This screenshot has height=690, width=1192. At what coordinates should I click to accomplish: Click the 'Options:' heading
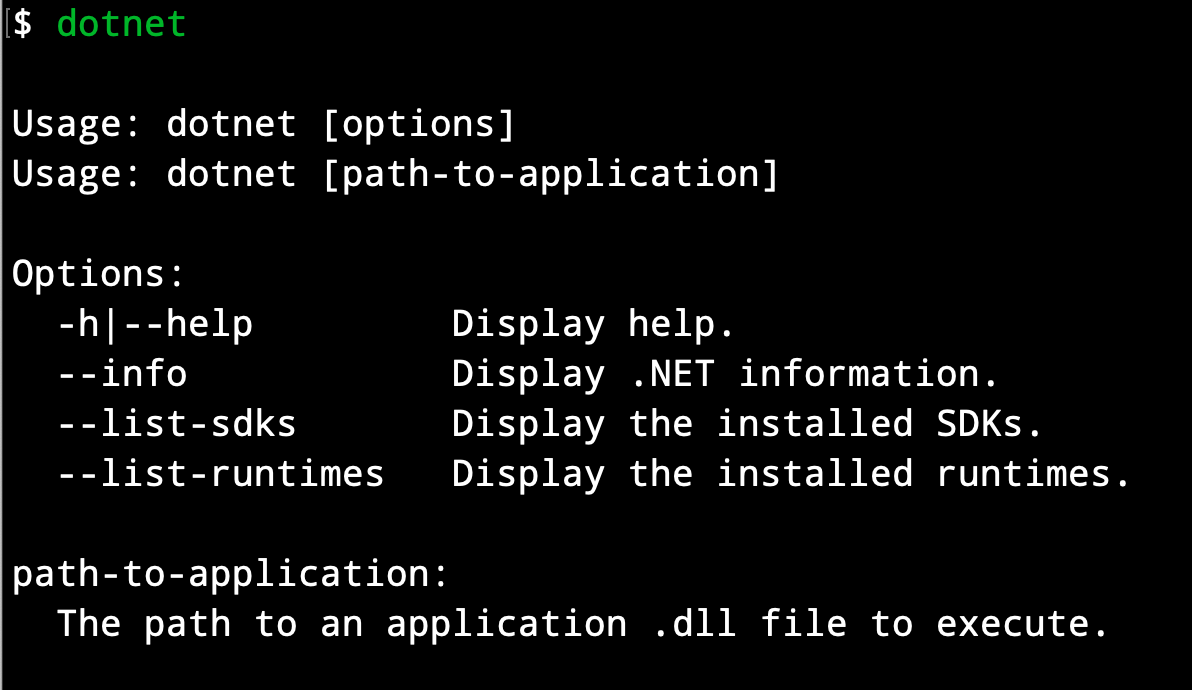tap(98, 274)
